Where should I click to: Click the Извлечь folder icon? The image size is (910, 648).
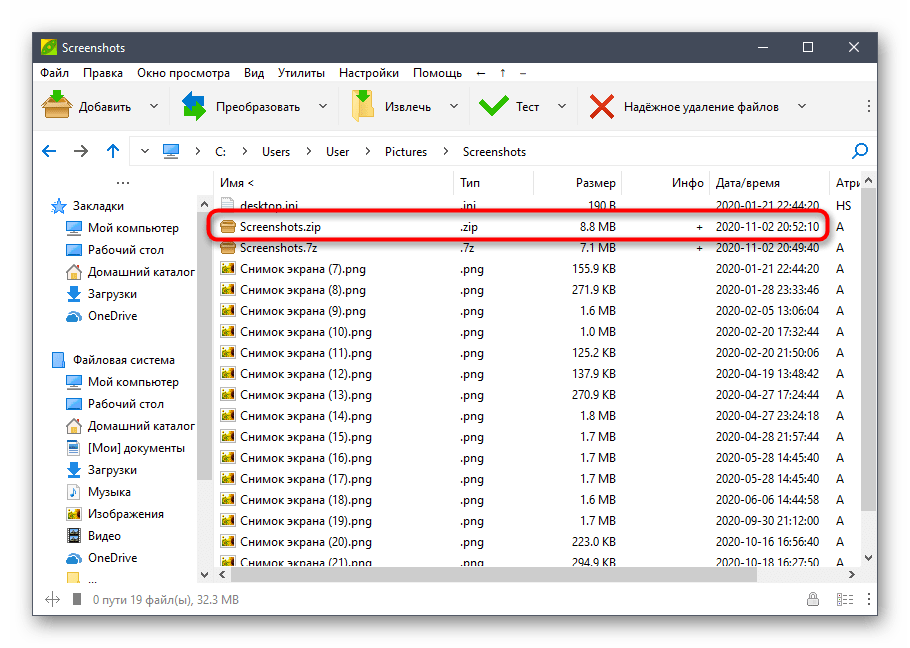coord(363,106)
